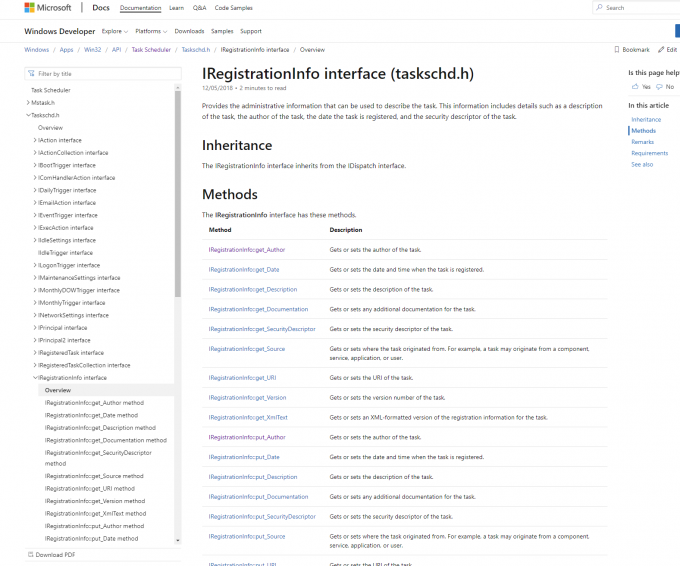Open the Documentation tab
Viewport: 680px width, 566px height.
141,8
